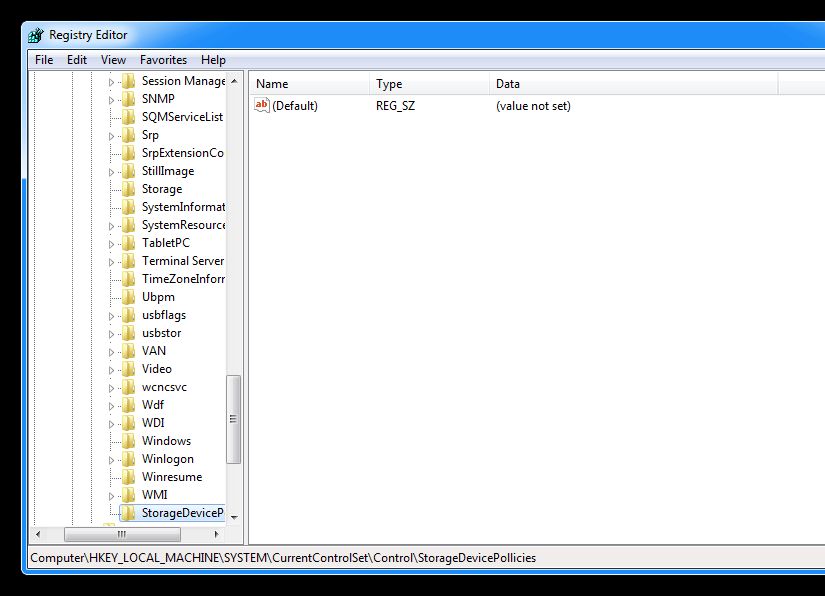Click the WDI folder icon
The width and height of the screenshot is (825, 596).
click(x=128, y=423)
